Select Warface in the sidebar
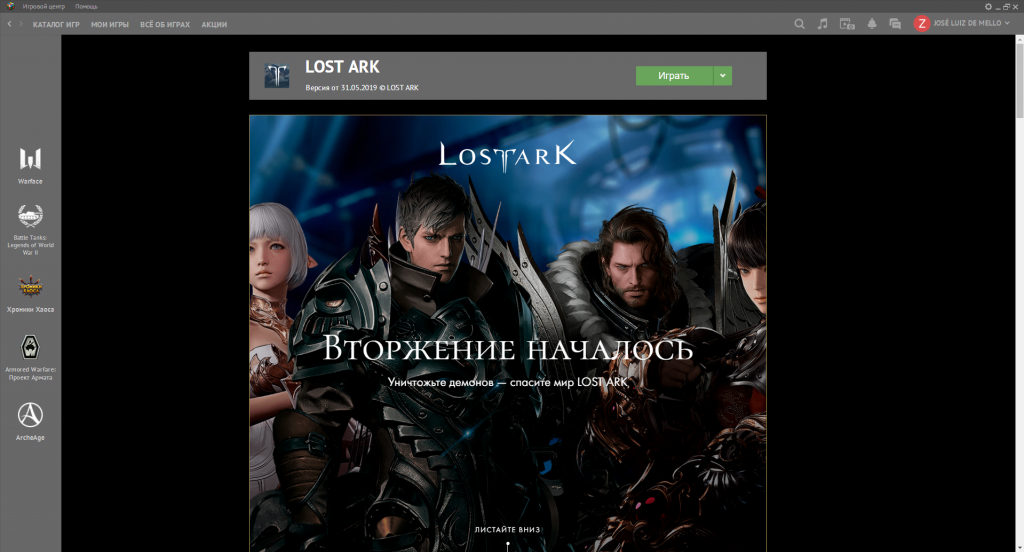Viewport: 1024px width, 552px height. (30, 166)
